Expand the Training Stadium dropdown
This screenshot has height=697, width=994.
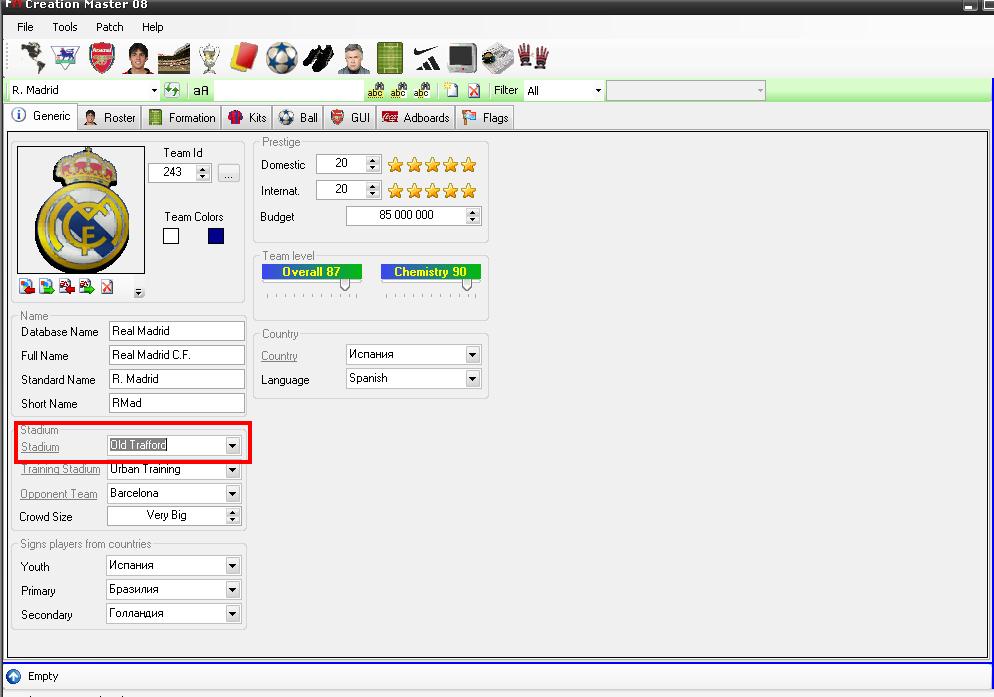(233, 470)
